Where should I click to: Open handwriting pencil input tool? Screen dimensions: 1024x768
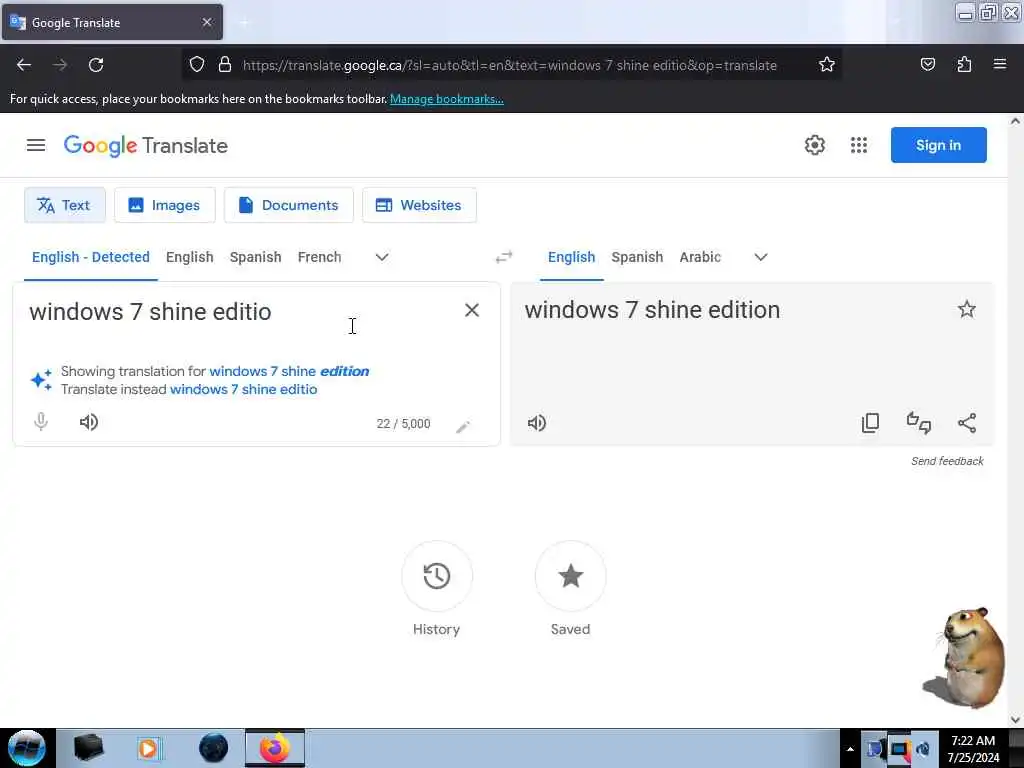coord(463,426)
